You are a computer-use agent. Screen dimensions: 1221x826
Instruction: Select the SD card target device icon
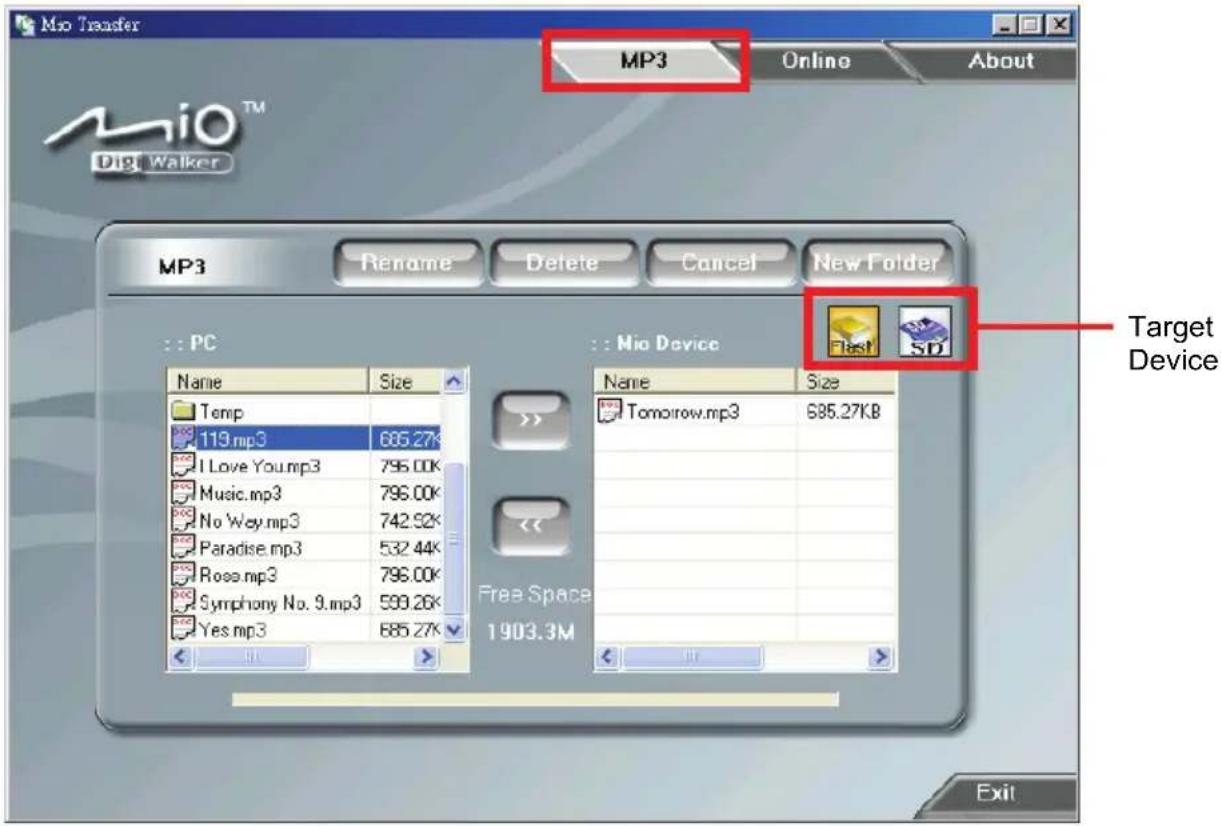pos(925,332)
